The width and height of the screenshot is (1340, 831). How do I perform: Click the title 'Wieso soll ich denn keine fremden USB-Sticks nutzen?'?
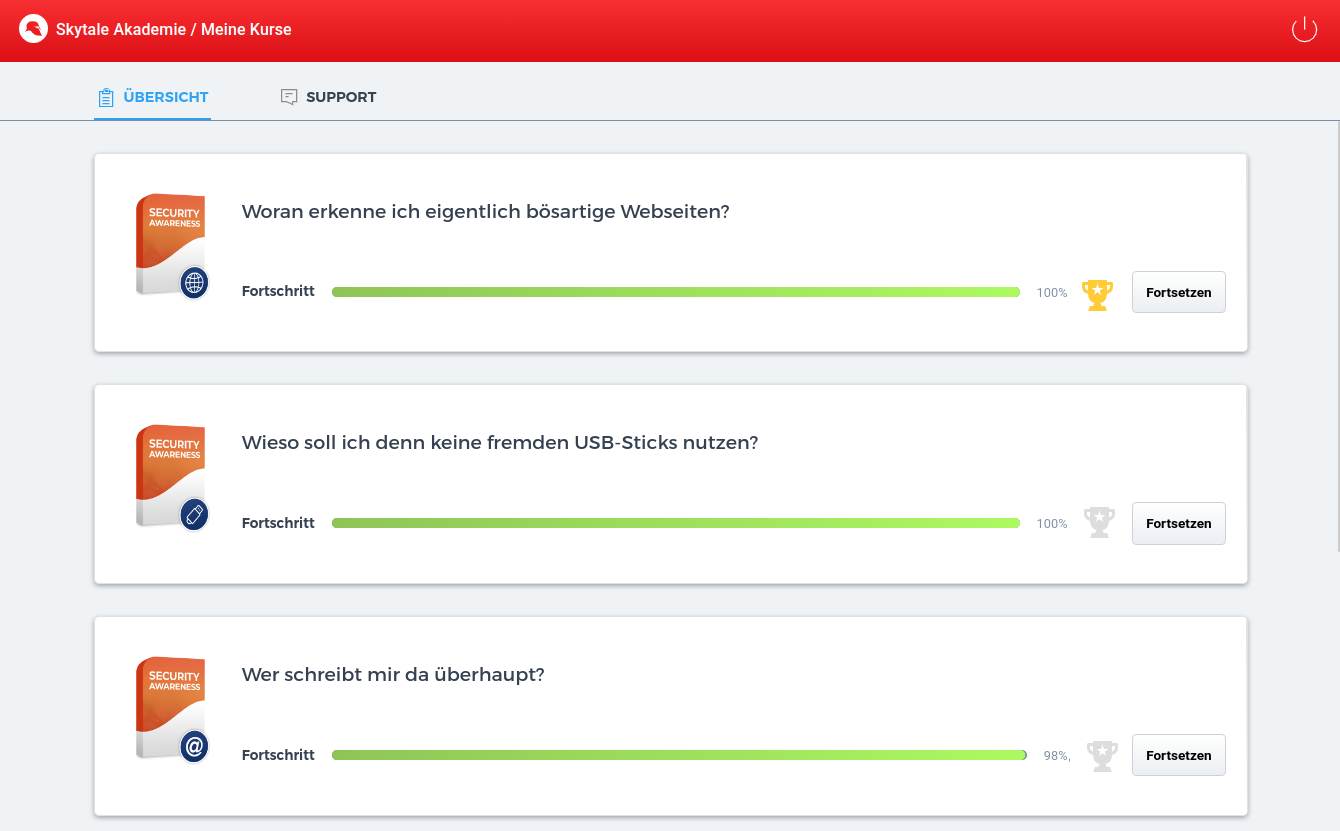tap(500, 443)
